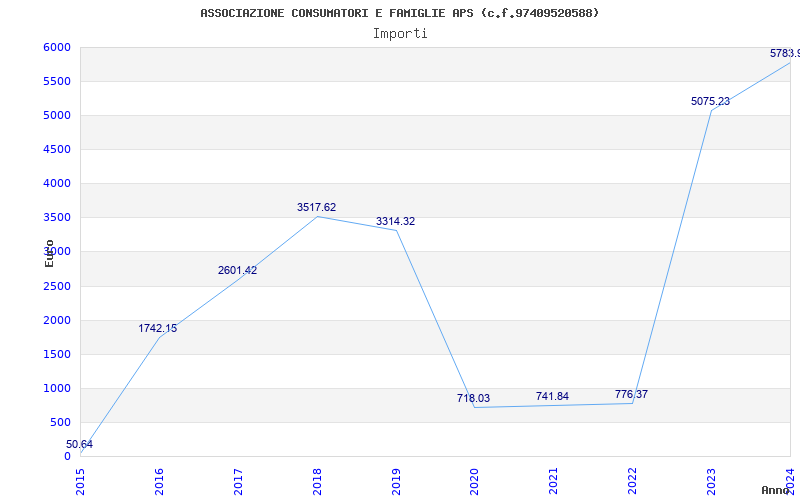The image size is (800, 500).
Task: Click the x-axis year 2016
Action: coord(159,481)
